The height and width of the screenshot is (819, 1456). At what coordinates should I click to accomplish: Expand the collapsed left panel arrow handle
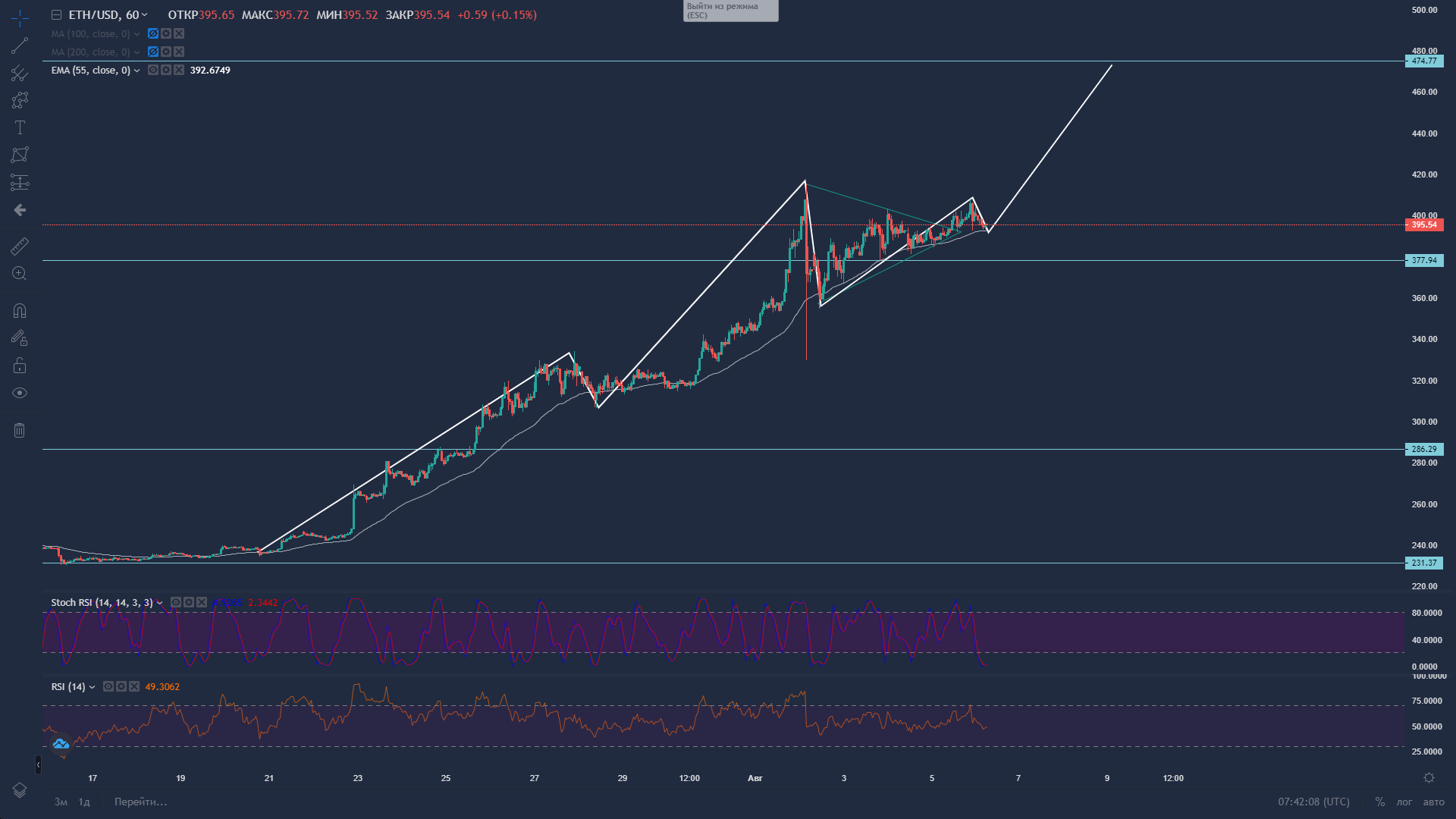tap(38, 764)
